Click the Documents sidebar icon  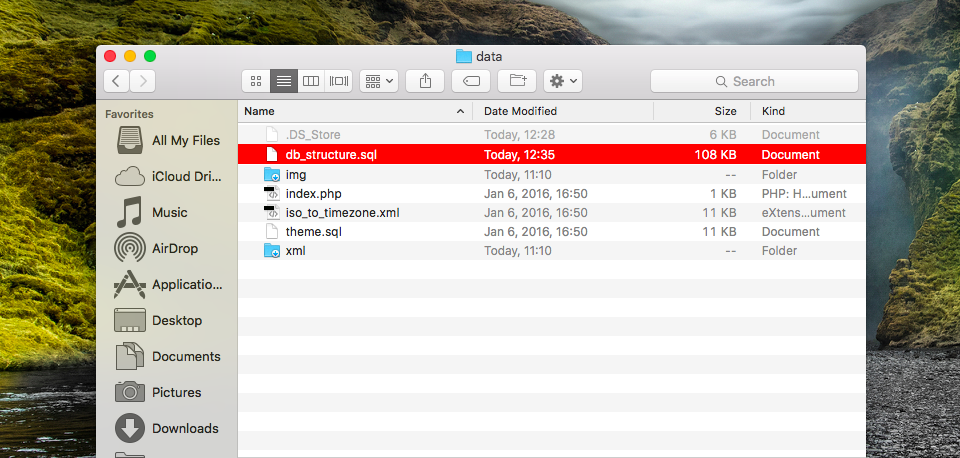point(130,356)
